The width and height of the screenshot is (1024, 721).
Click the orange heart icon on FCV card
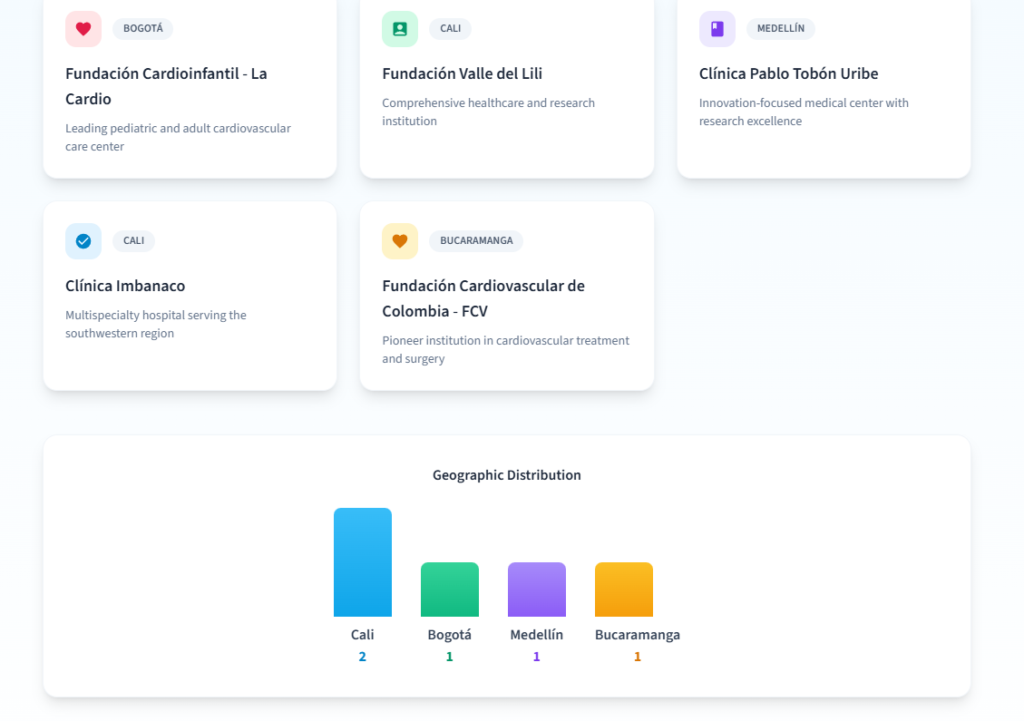tap(400, 241)
